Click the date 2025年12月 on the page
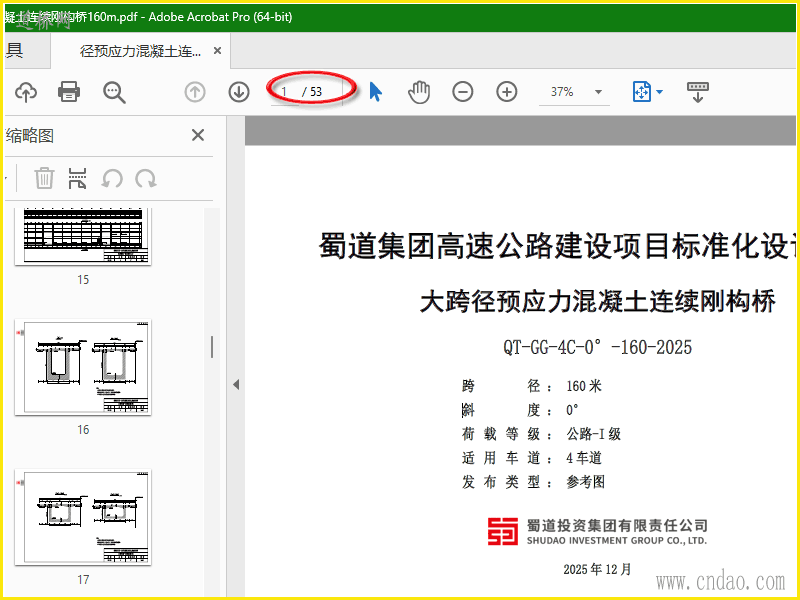Image resolution: width=800 pixels, height=600 pixels. (x=597, y=569)
